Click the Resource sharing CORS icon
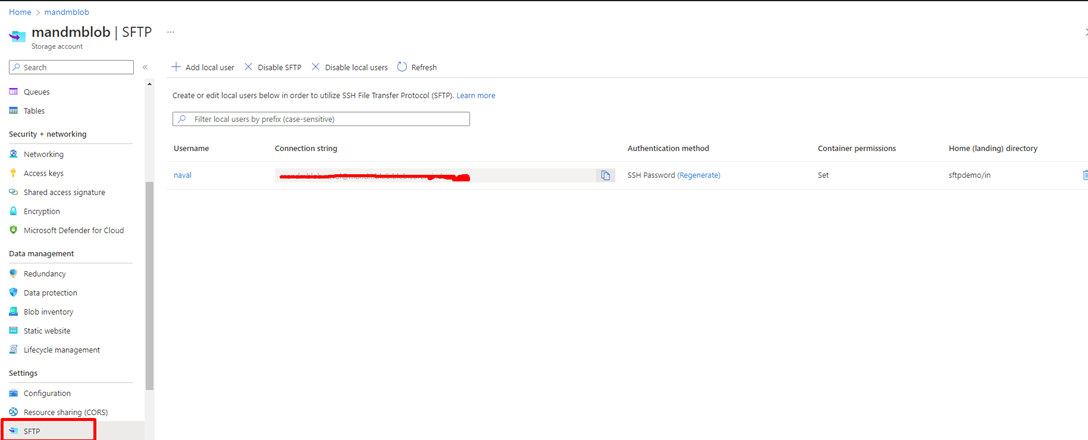 [x=13, y=412]
